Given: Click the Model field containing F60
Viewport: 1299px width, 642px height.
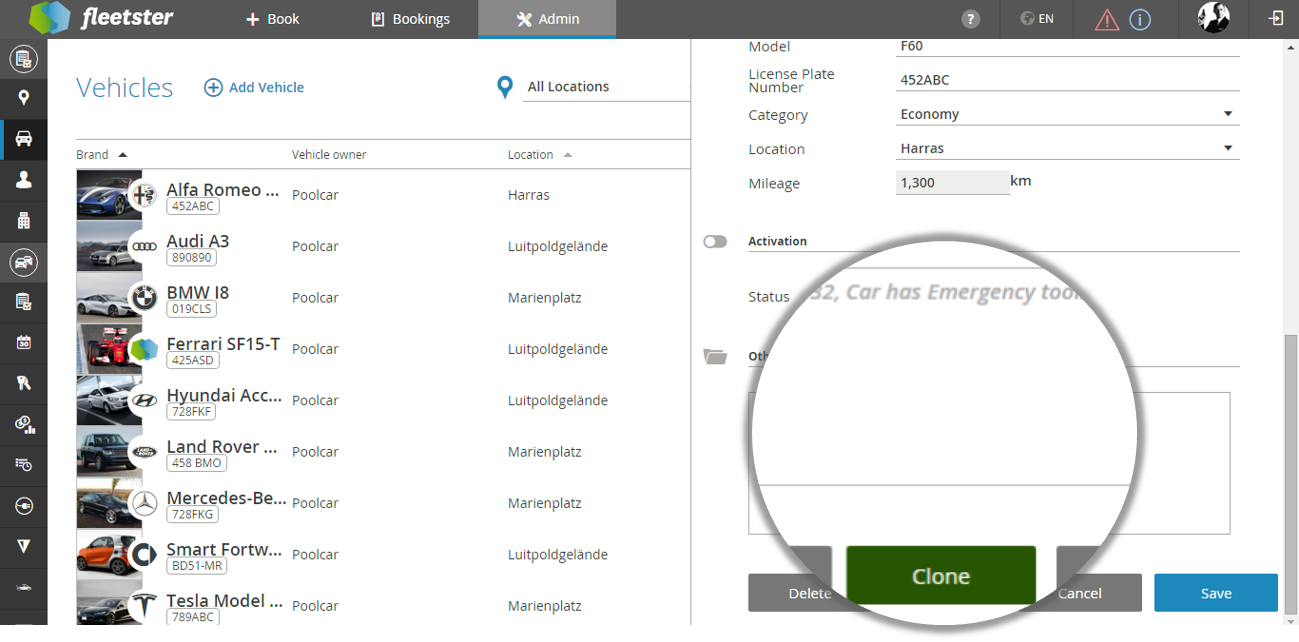Looking at the screenshot, I should click(1068, 47).
